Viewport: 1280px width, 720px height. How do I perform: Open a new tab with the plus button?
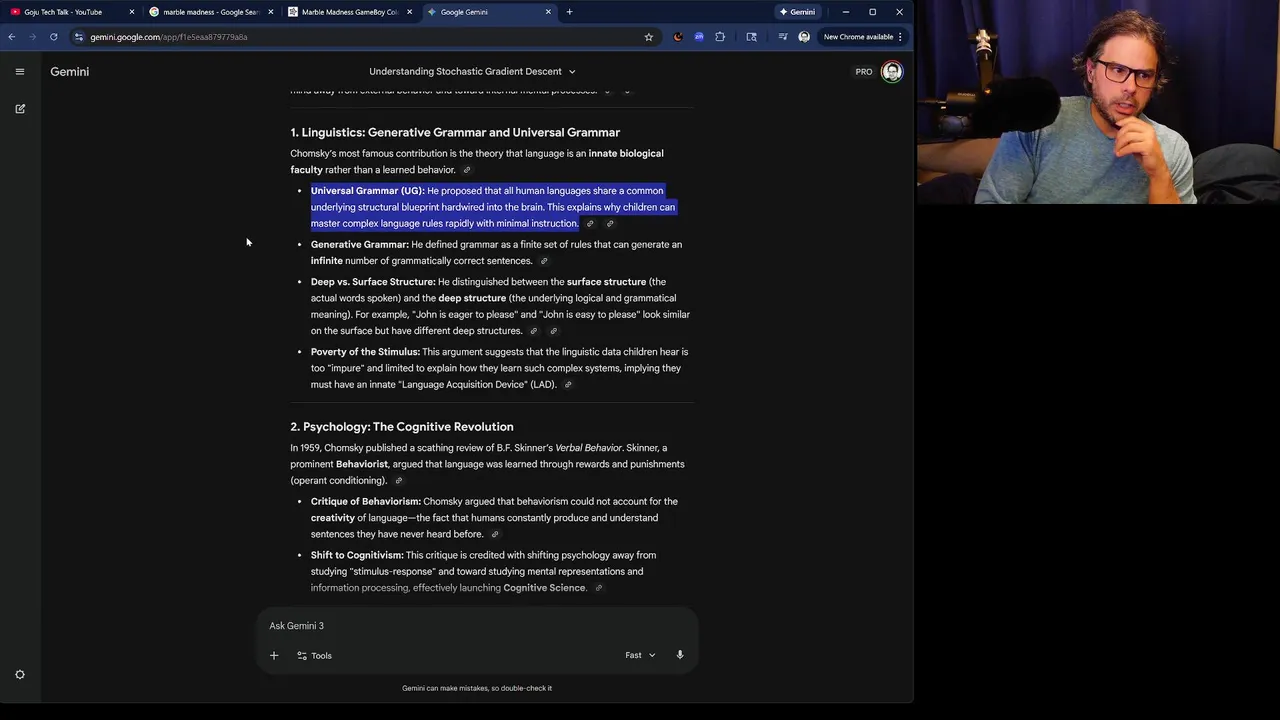(x=569, y=12)
